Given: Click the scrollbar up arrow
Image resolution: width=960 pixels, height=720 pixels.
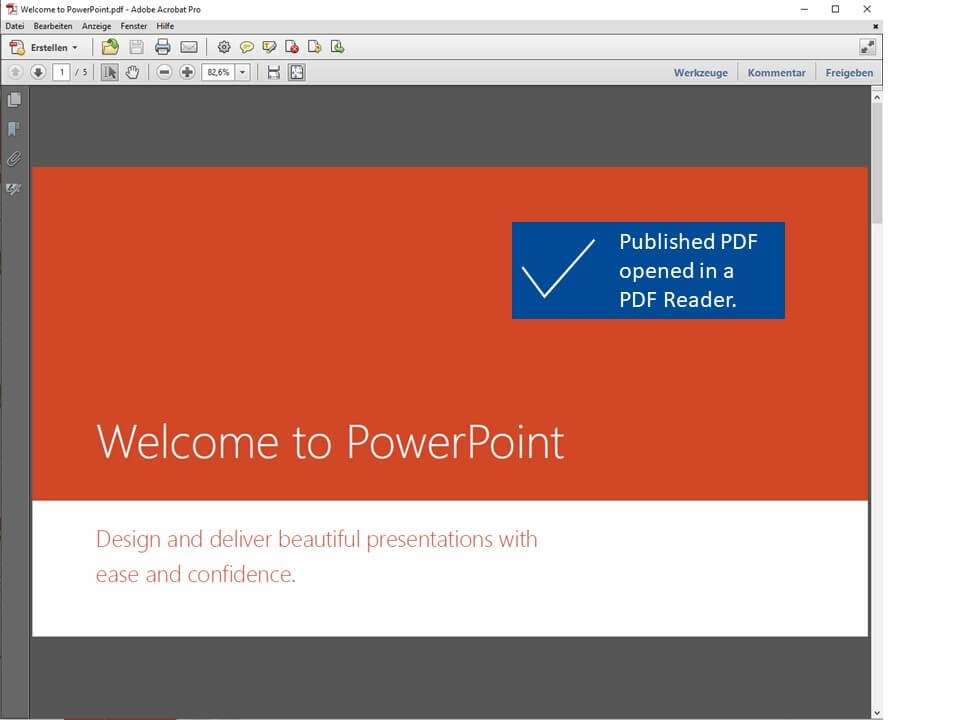Looking at the screenshot, I should click(877, 97).
